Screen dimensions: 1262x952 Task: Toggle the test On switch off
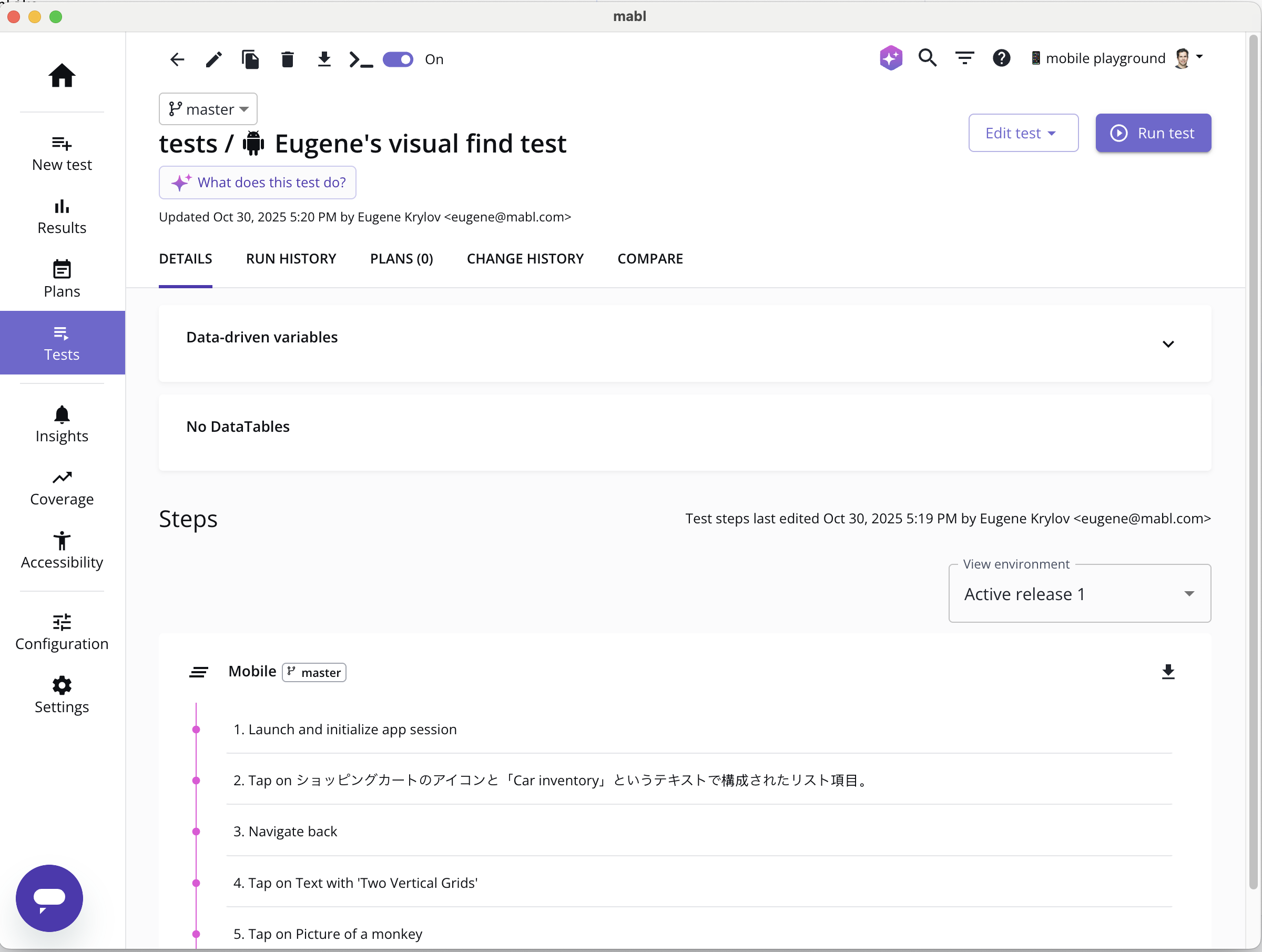398,59
